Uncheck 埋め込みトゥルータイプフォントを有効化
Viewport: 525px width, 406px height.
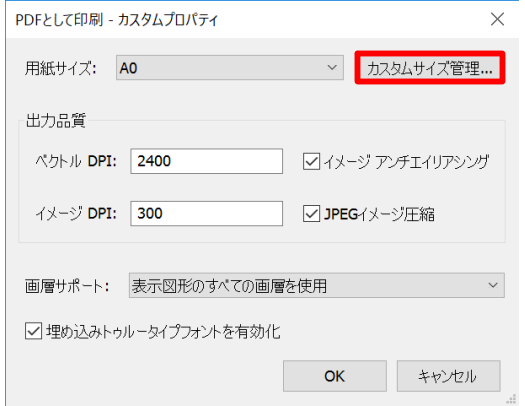[x=33, y=331]
